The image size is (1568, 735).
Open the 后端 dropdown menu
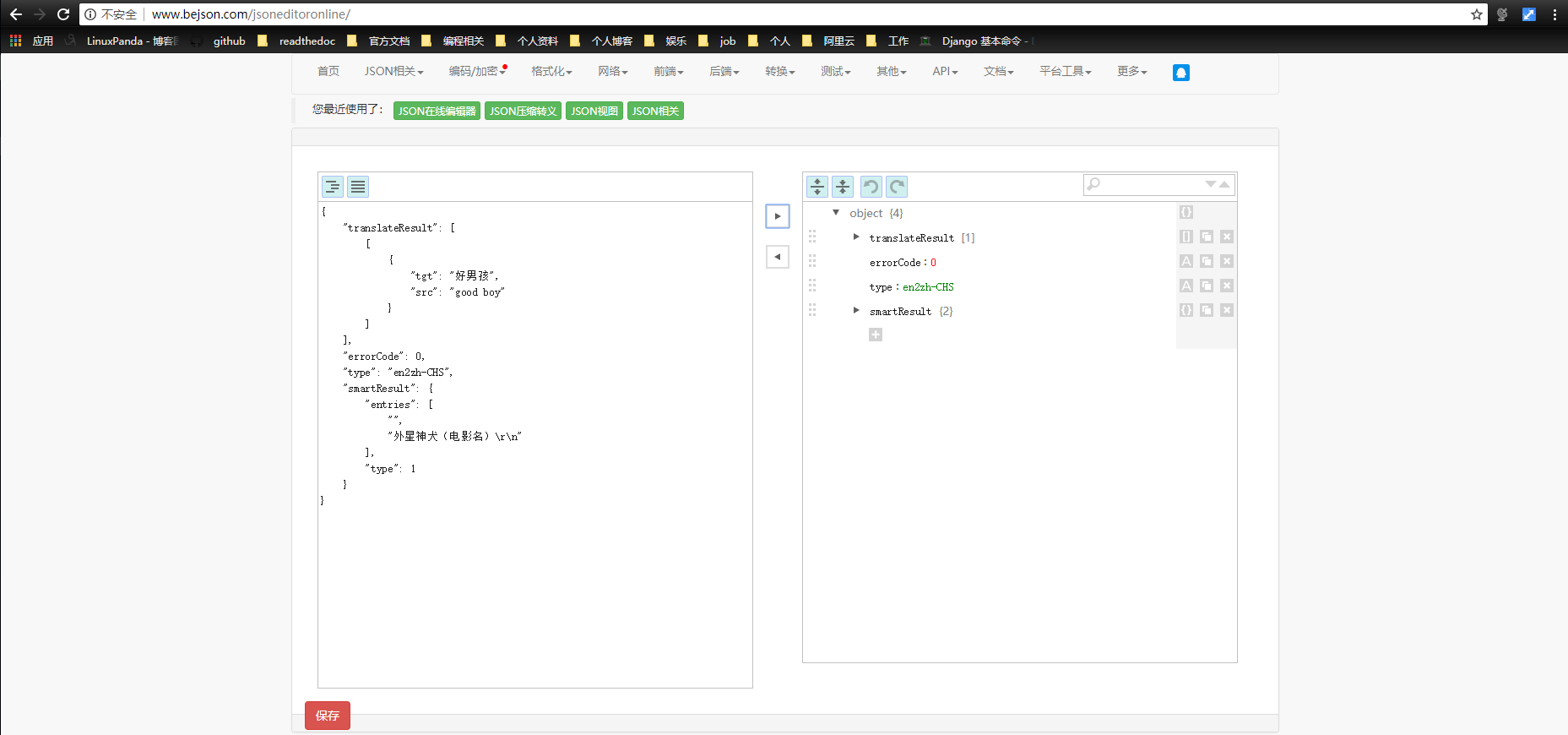724,72
